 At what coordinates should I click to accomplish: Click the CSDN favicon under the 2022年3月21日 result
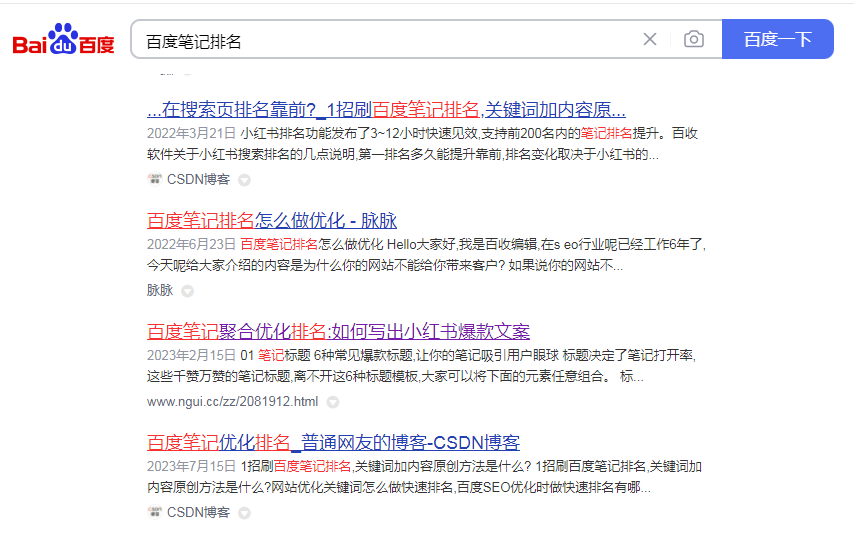155,179
